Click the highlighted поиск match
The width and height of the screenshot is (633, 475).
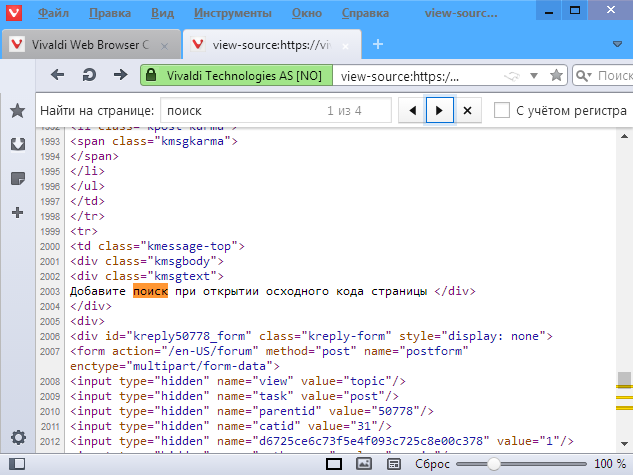pyautogui.click(x=151, y=291)
